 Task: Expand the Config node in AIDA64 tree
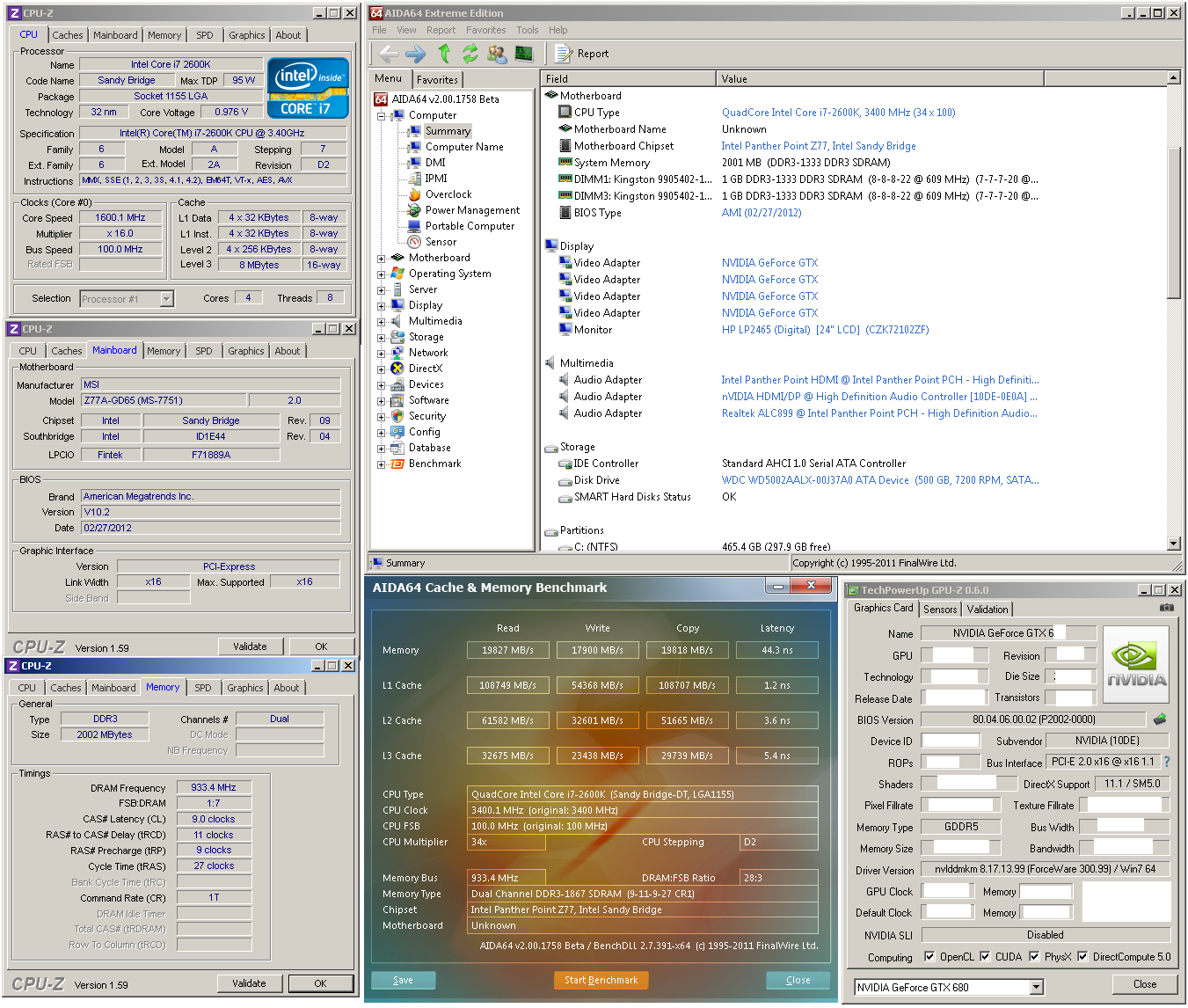point(381,432)
